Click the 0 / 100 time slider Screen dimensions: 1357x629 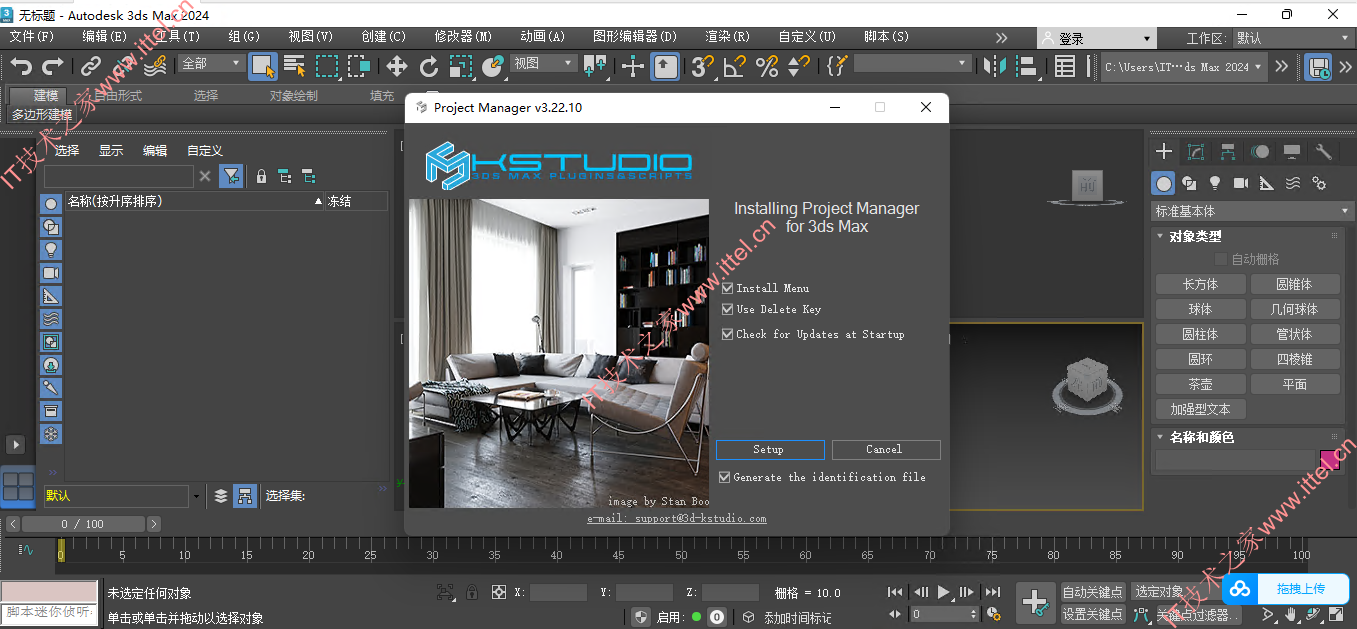click(x=83, y=524)
